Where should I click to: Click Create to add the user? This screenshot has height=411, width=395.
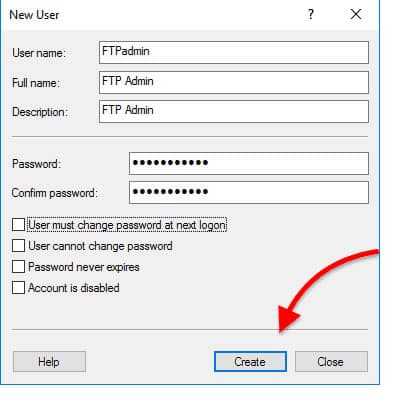[x=250, y=361]
